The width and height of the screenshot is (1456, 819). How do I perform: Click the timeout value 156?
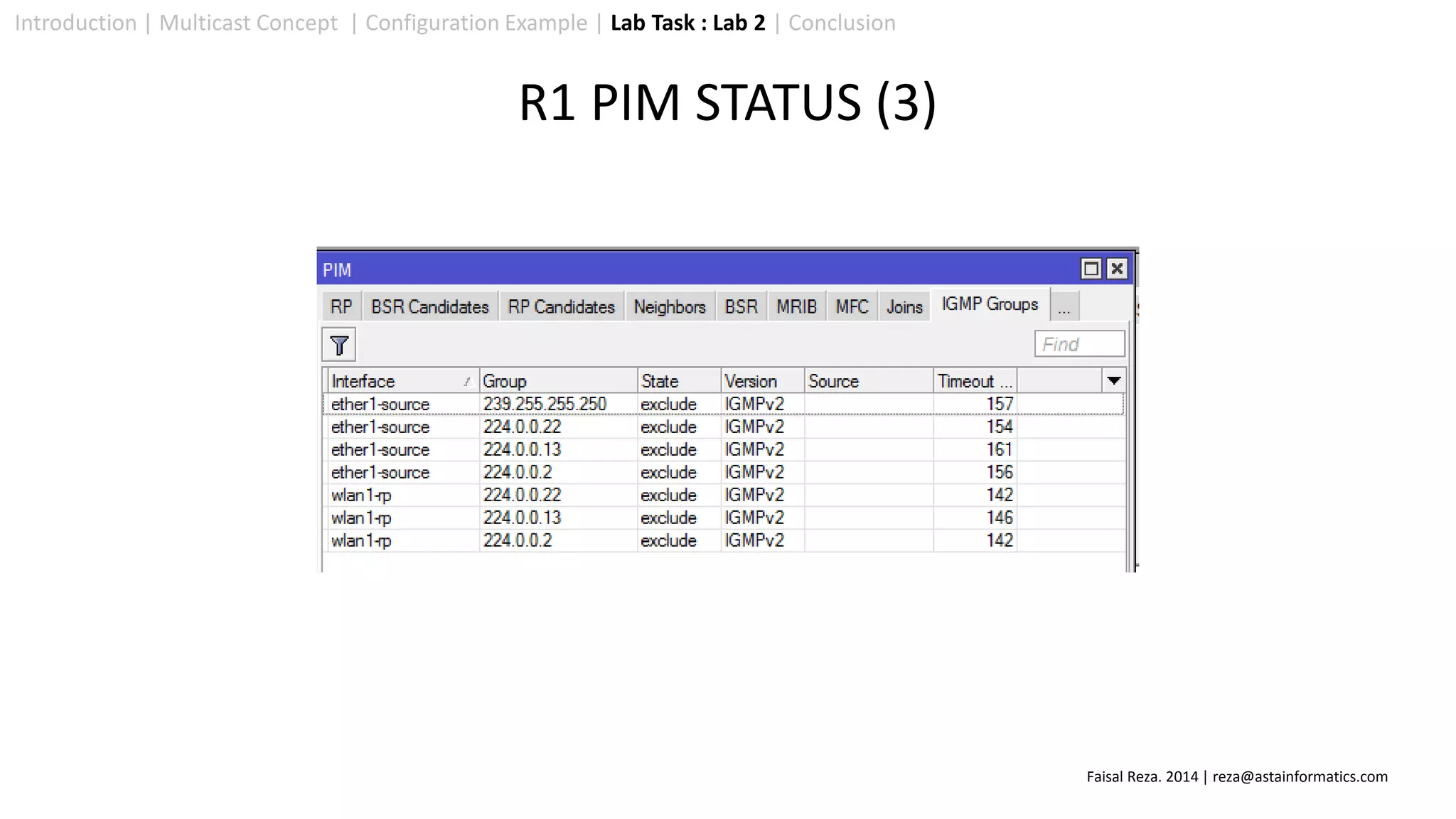pyautogui.click(x=1000, y=472)
